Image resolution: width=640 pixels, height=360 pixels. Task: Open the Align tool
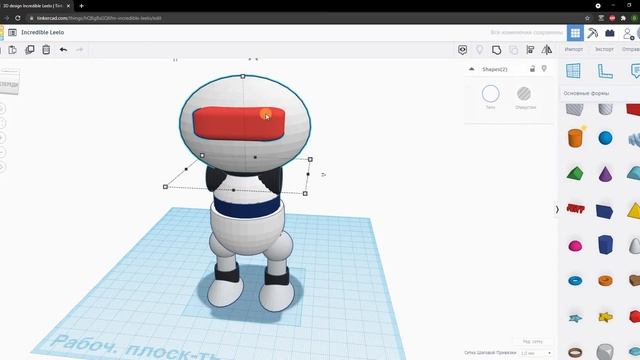530,50
